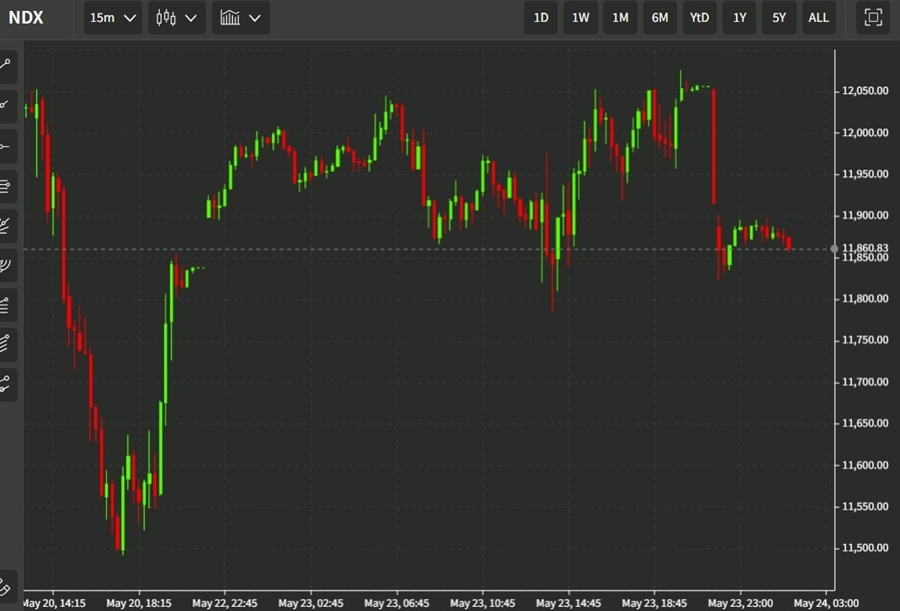The width and height of the screenshot is (900, 611).
Task: Select the YtD range button
Action: coord(699,17)
